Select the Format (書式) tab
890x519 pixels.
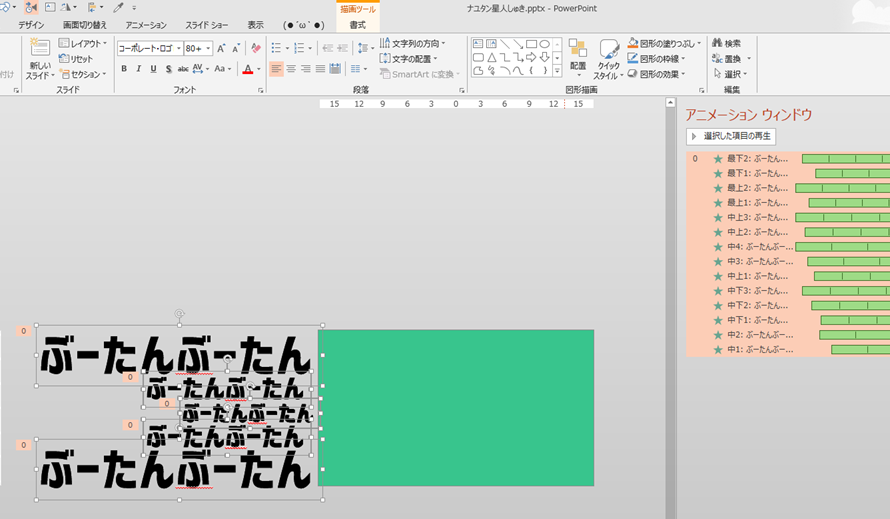tap(358, 25)
